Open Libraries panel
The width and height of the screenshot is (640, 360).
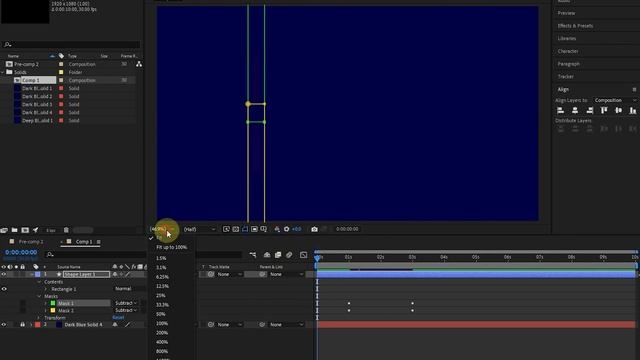pyautogui.click(x=567, y=38)
